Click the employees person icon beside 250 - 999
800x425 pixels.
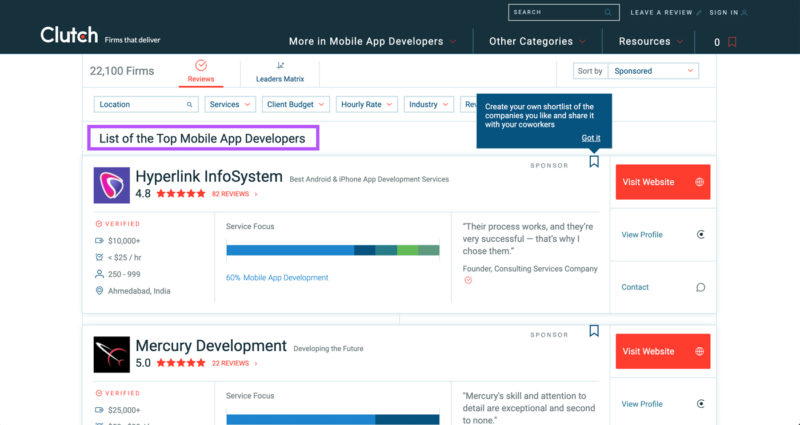[99, 274]
